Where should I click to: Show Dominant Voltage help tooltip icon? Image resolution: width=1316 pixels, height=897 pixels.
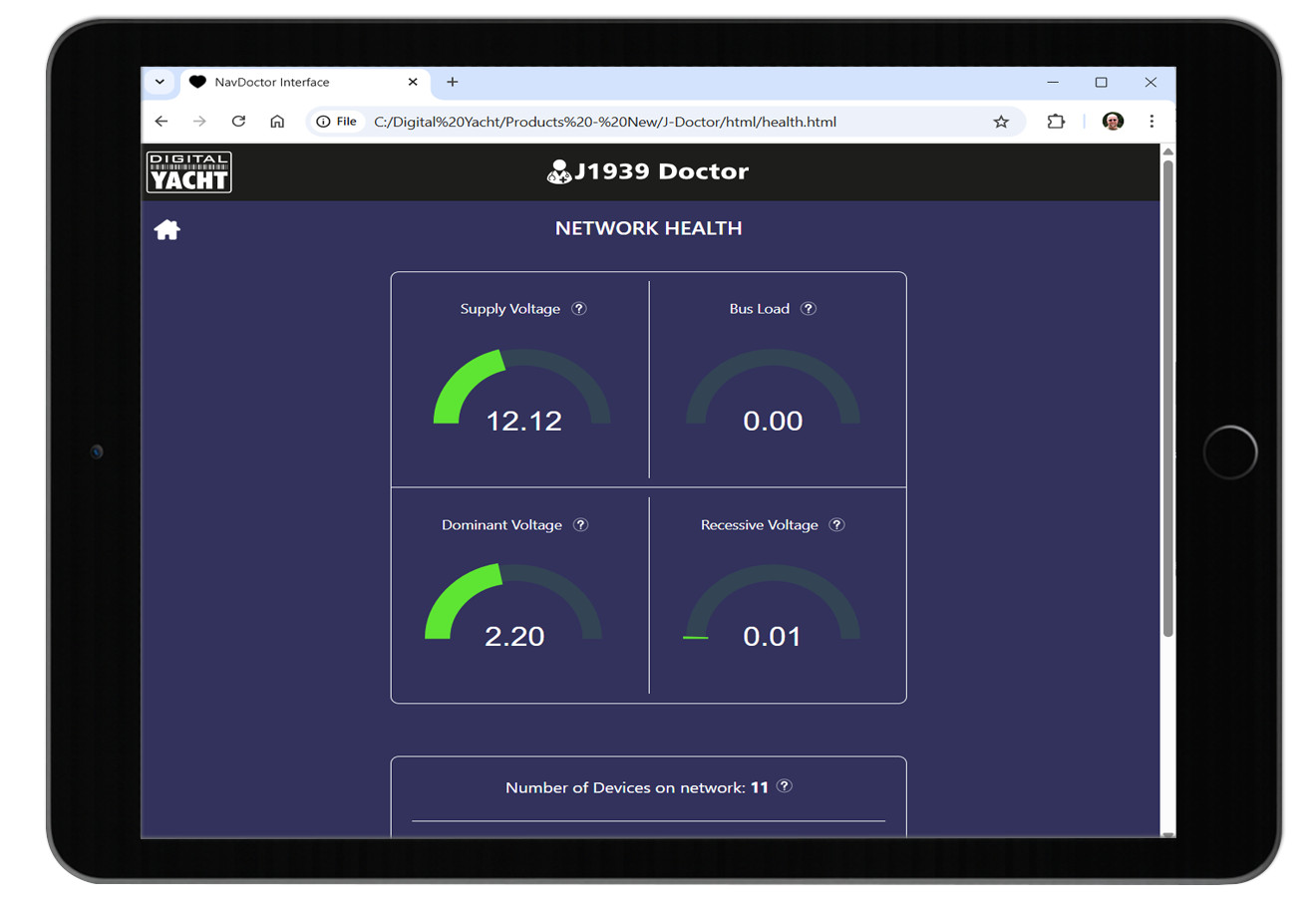point(581,525)
